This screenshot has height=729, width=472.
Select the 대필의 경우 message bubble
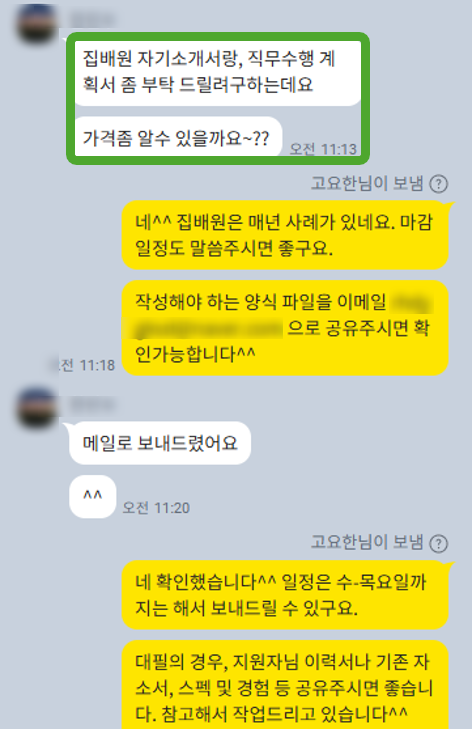click(x=285, y=685)
